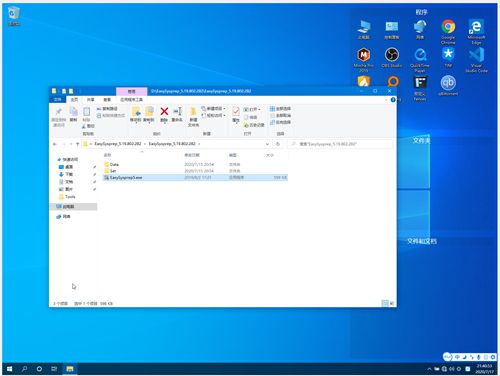Open OBS Studio desktop icon
Image resolution: width=500 pixels, height=376 pixels.
(392, 55)
